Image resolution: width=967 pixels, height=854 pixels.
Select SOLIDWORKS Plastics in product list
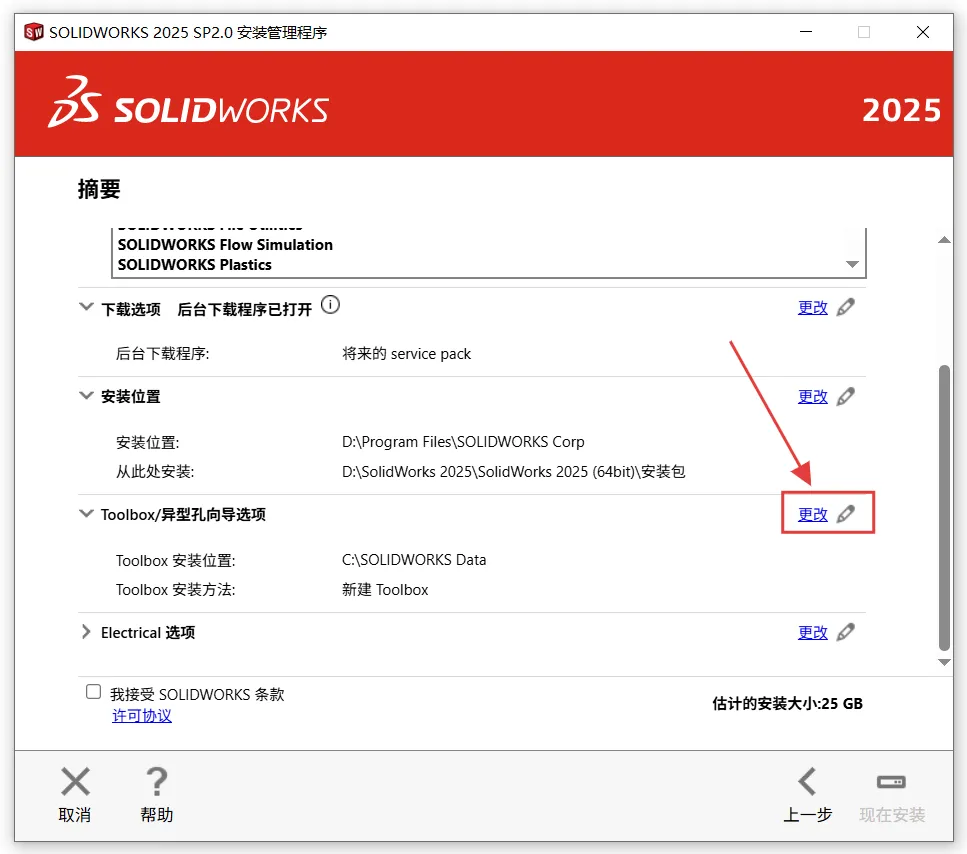point(194,265)
